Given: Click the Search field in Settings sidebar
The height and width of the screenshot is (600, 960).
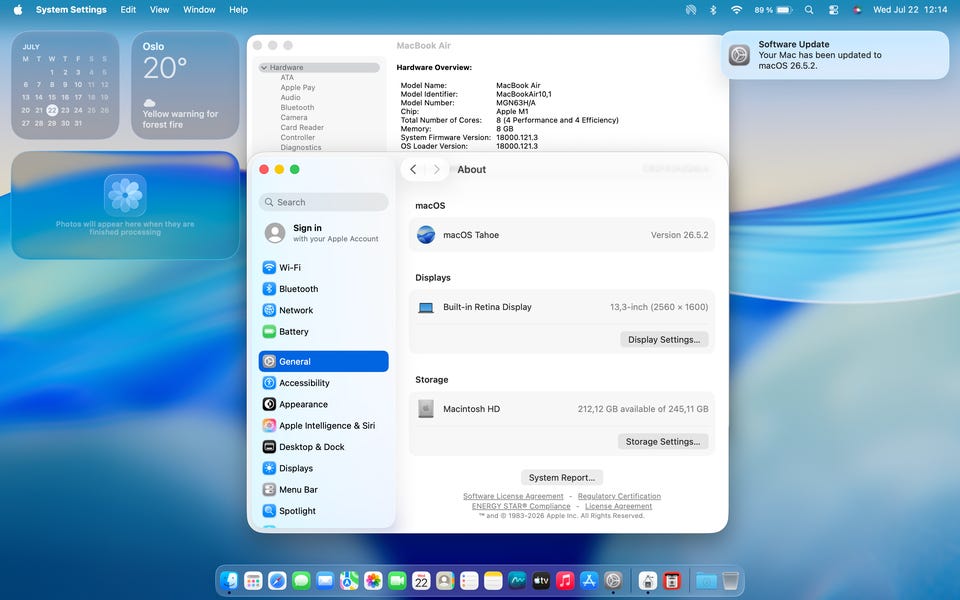Looking at the screenshot, I should 324,202.
